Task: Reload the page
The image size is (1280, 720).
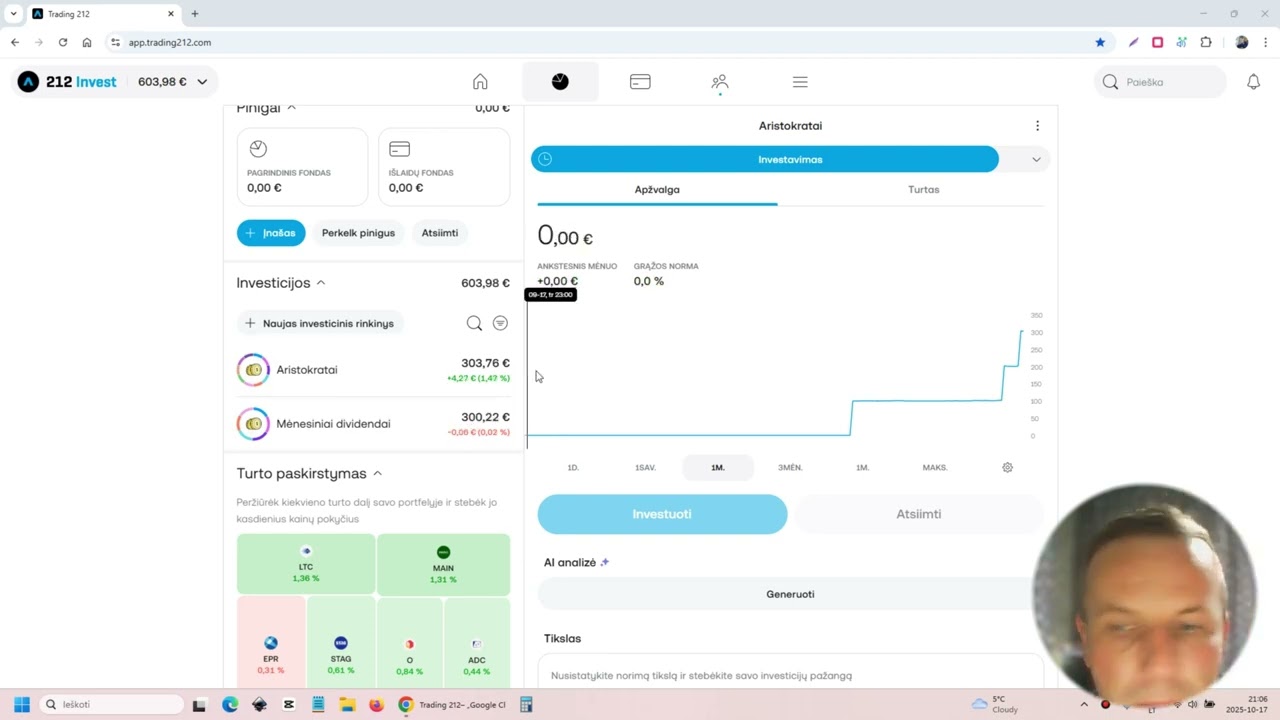Action: coord(63,42)
